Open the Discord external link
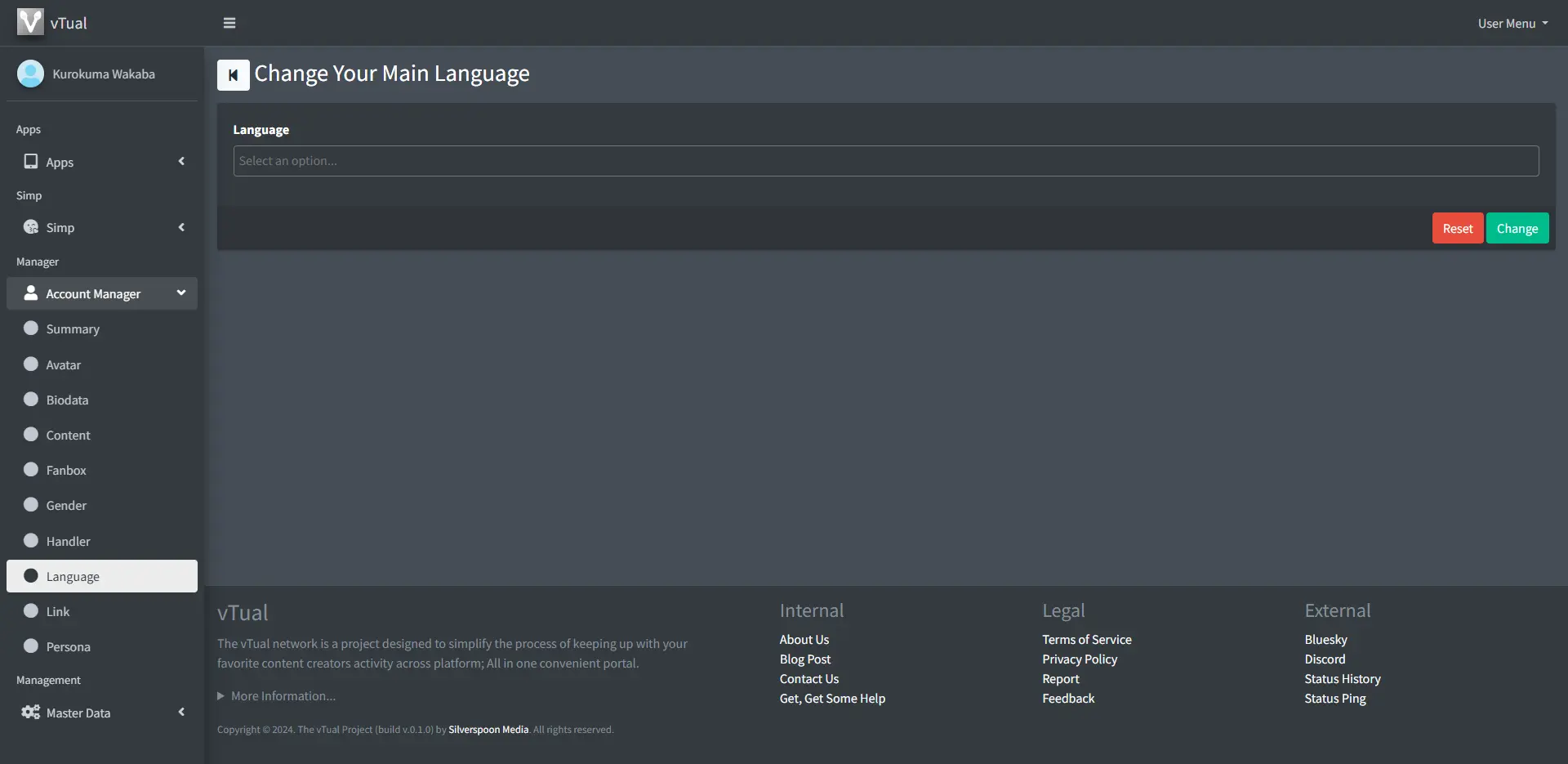Screen dimensions: 1568x764 click(x=1324, y=659)
